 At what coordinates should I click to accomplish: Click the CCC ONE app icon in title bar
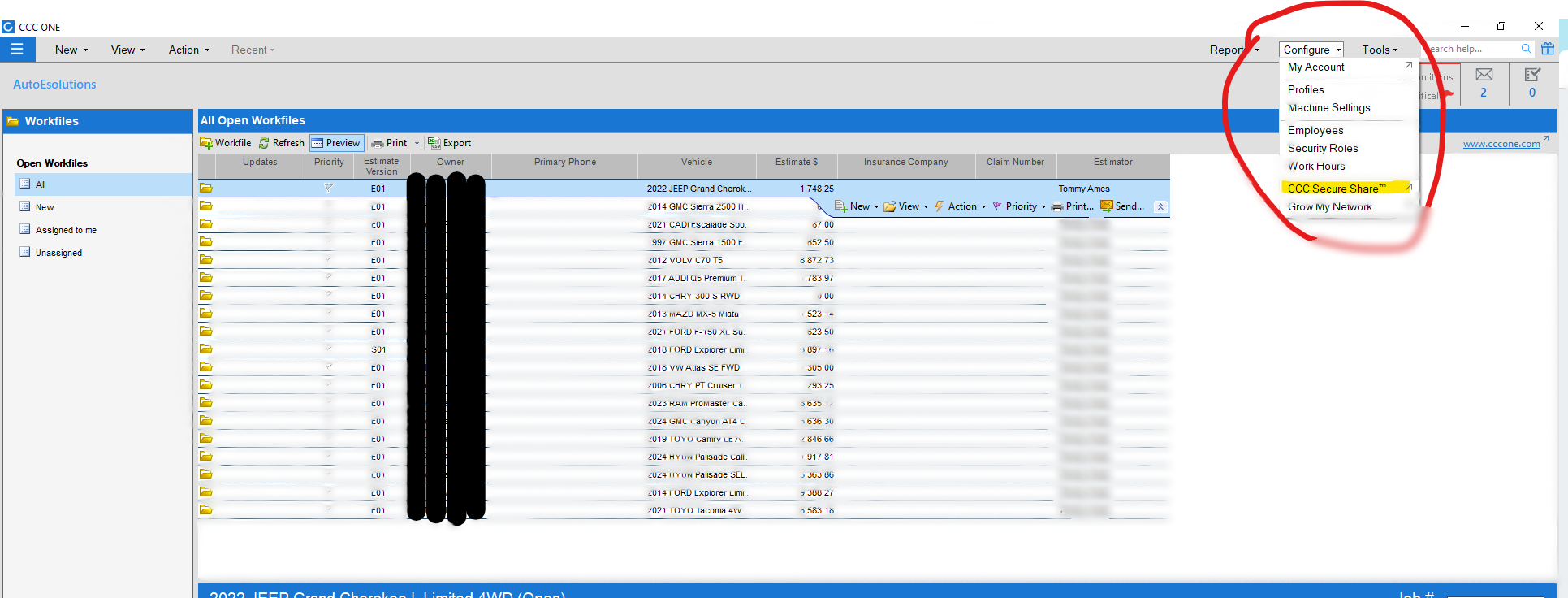(8, 27)
